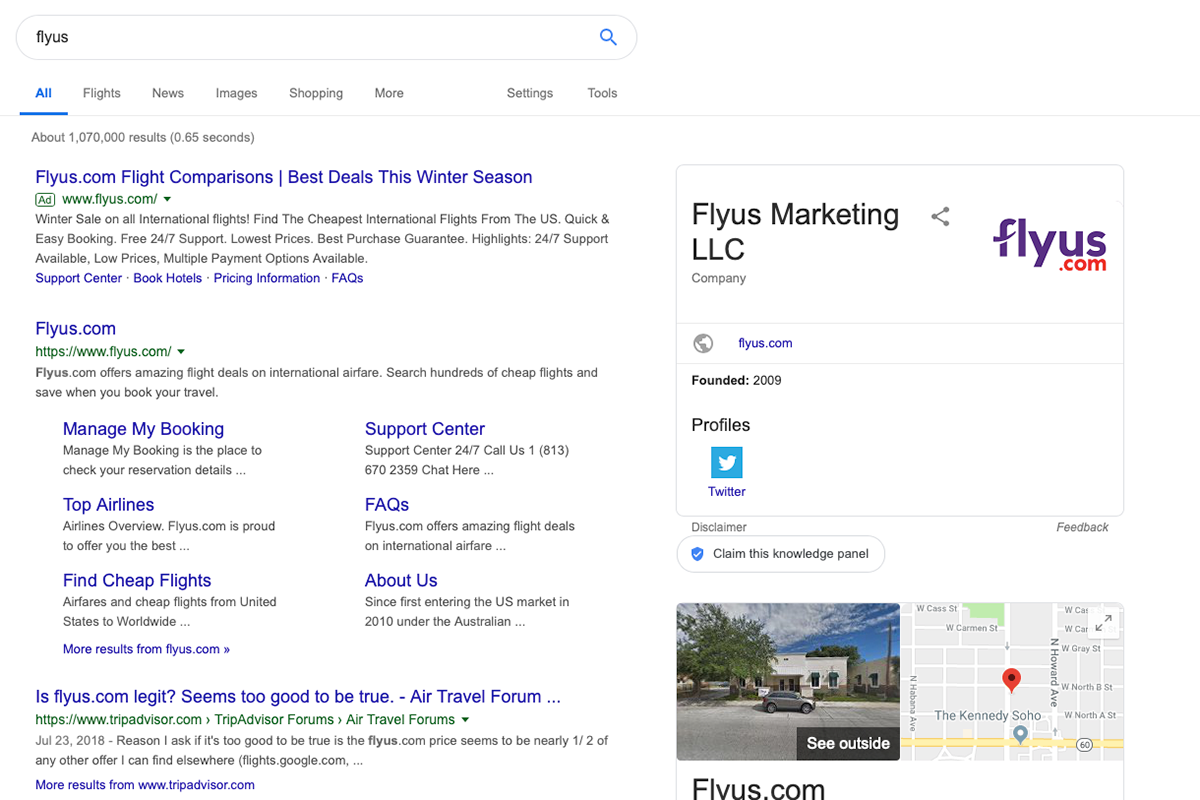Image resolution: width=1200 pixels, height=800 pixels.
Task: Switch to the News tab
Action: pyautogui.click(x=168, y=93)
